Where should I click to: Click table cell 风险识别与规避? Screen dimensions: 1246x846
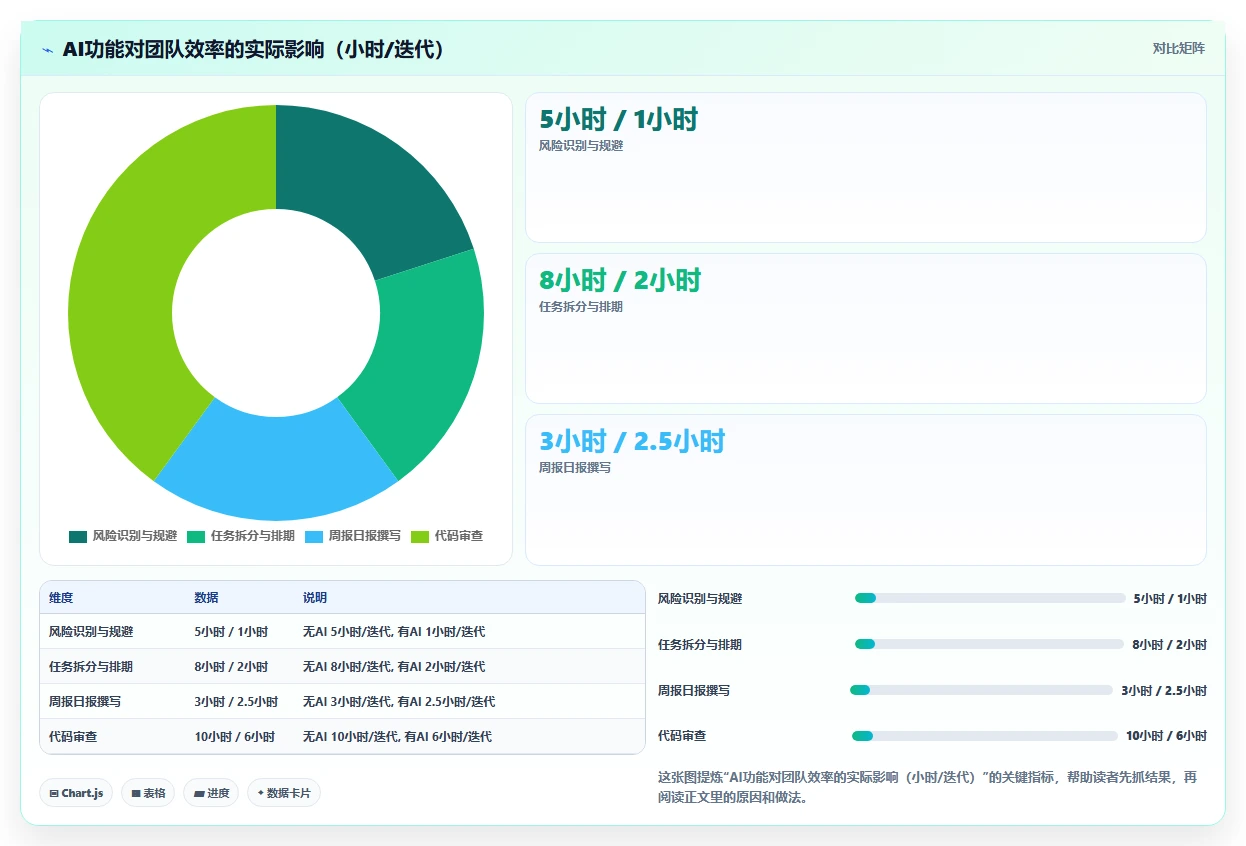tap(91, 632)
